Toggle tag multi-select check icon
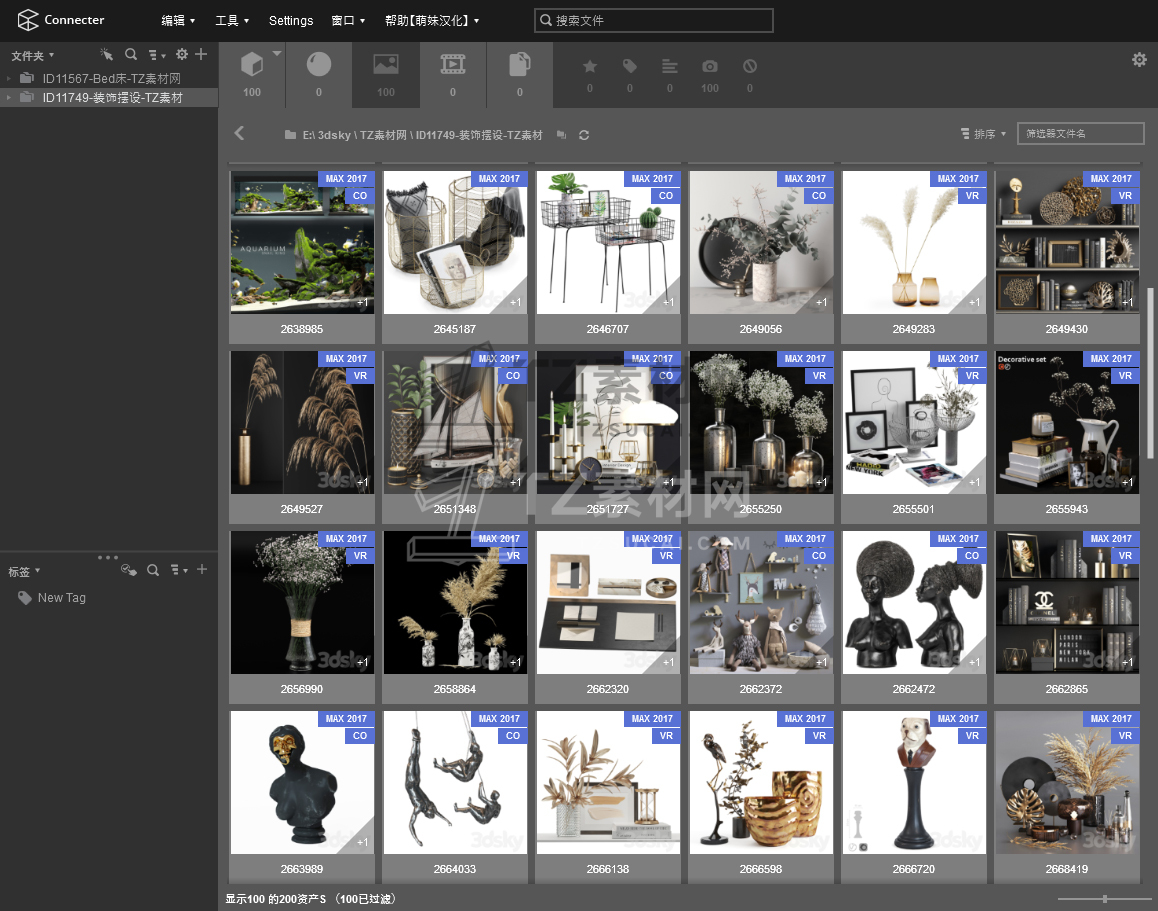 tap(128, 570)
